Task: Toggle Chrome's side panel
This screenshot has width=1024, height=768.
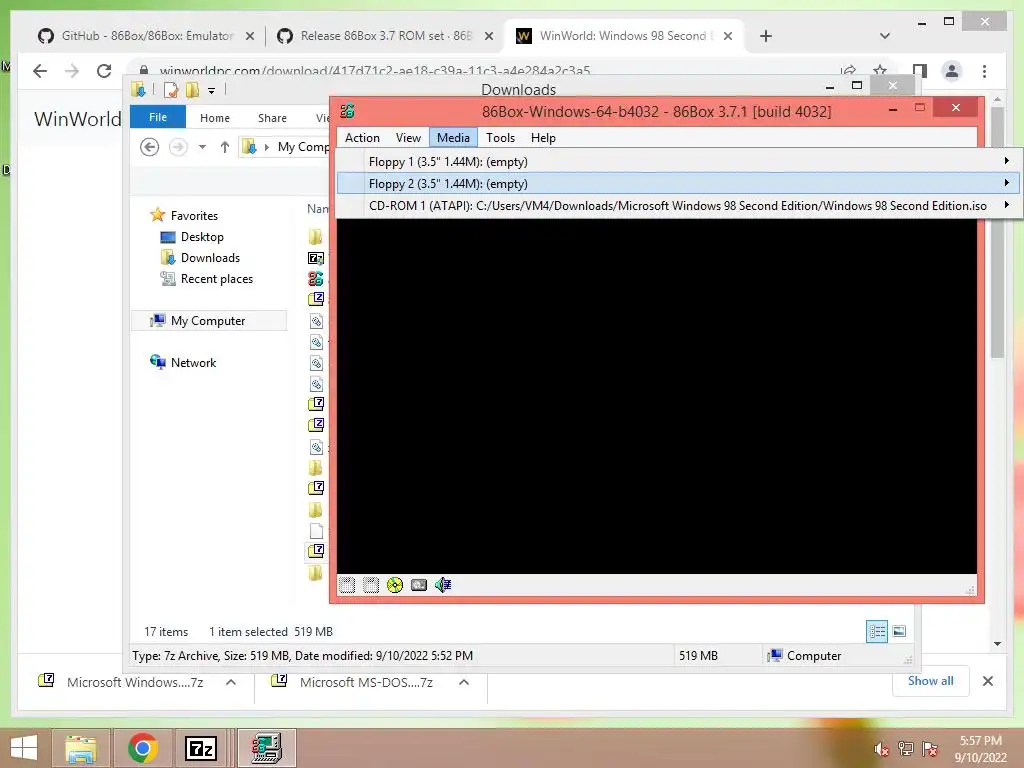Action: coord(920,71)
